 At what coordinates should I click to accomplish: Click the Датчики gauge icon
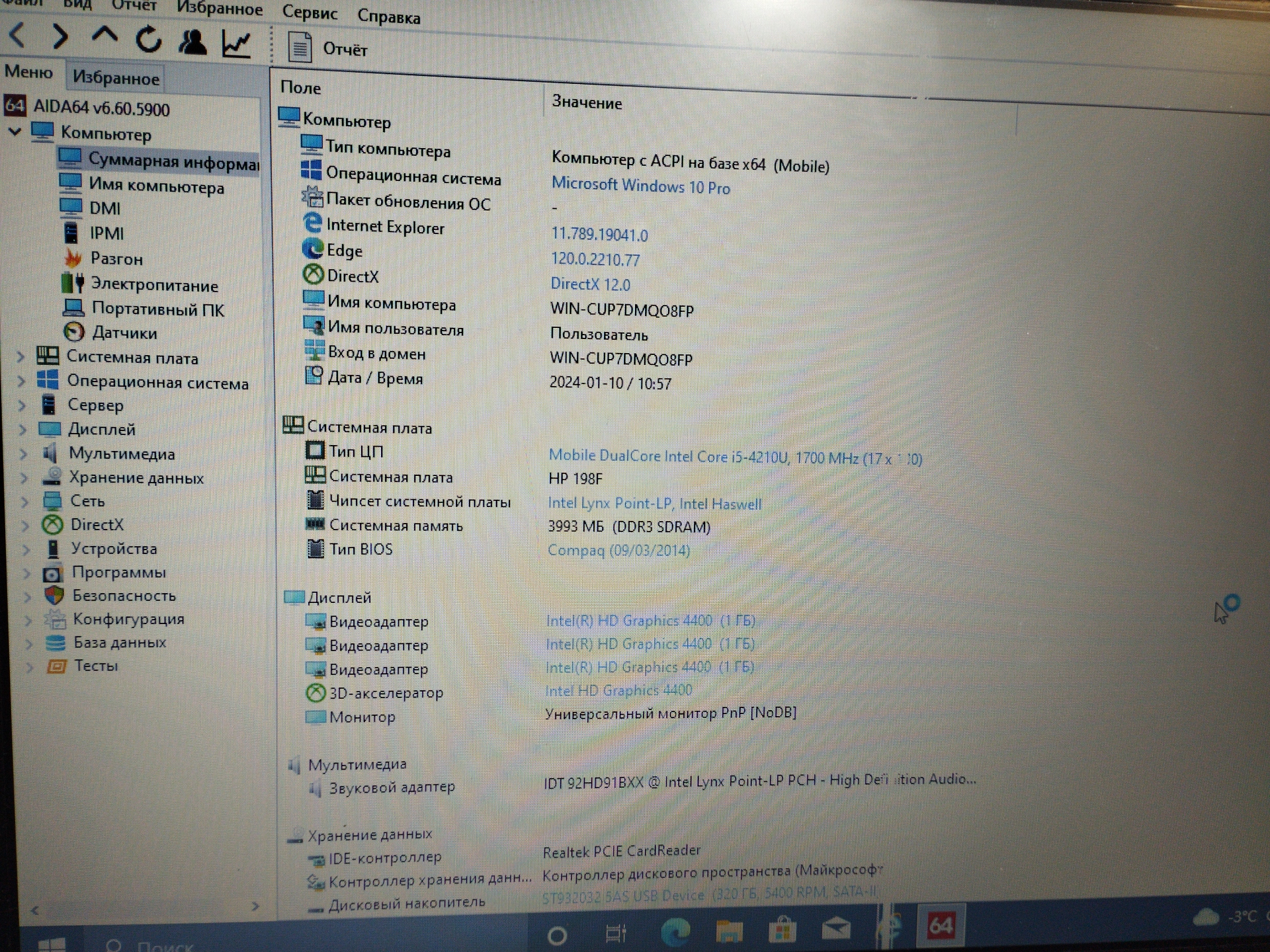[x=74, y=331]
